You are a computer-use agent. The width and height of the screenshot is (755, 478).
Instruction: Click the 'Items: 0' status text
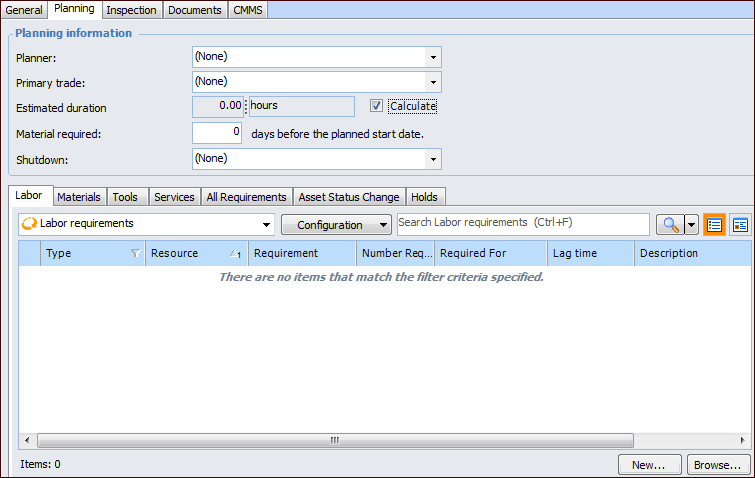coord(40,465)
